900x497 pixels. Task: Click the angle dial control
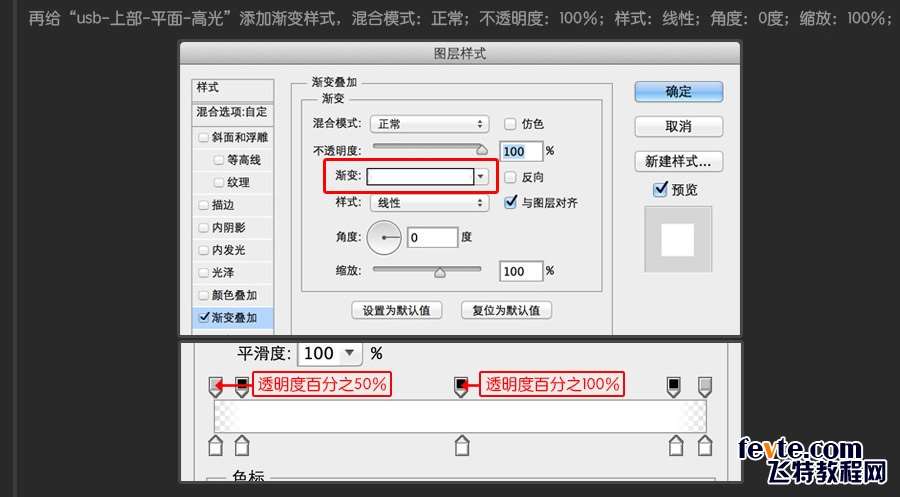point(383,237)
